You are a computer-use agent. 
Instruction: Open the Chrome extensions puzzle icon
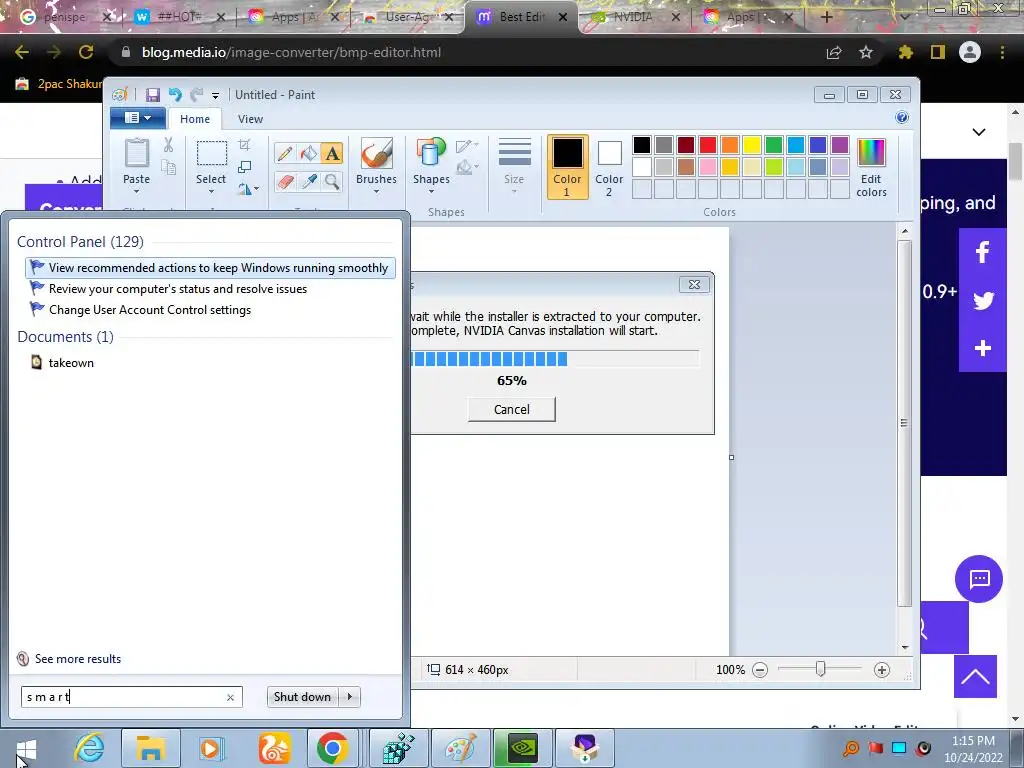click(x=905, y=52)
